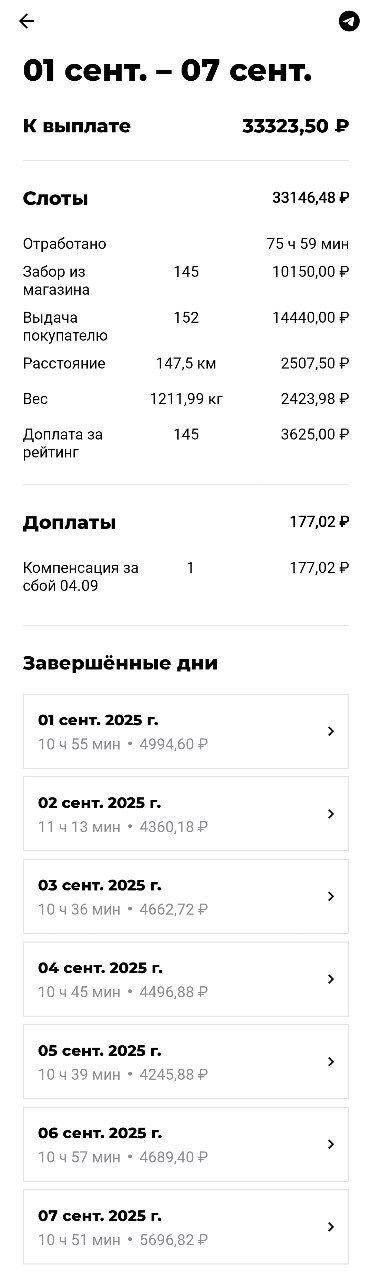Screen dimensions: 372x1280
Task: Expand the 01 сент. 2025 г. chevron
Action: coord(331,732)
